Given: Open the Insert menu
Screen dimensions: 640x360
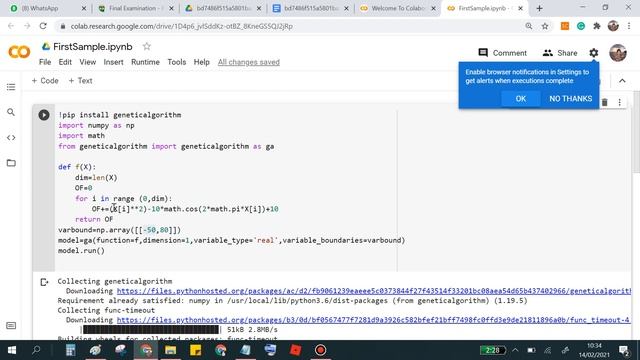Looking at the screenshot, I should tap(113, 62).
